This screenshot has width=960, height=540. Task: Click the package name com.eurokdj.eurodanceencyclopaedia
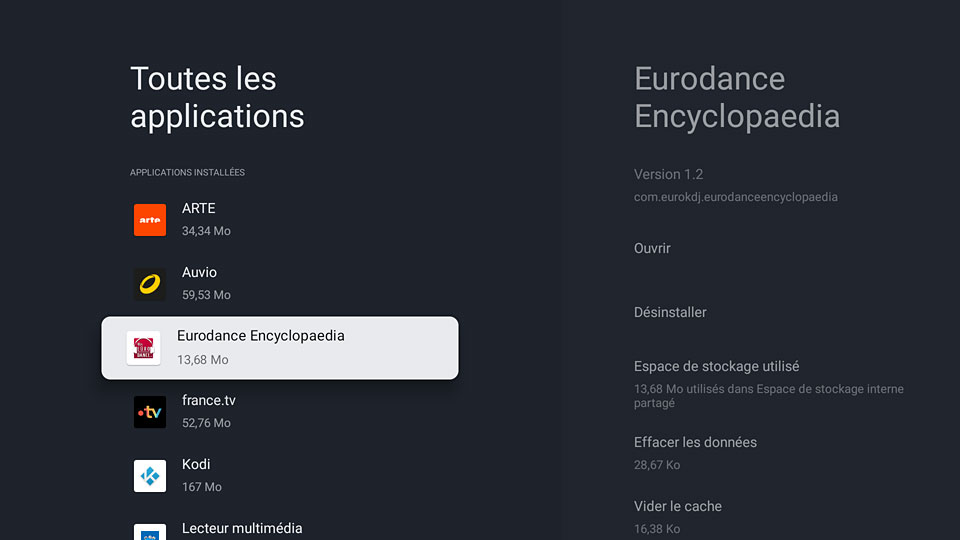click(735, 197)
